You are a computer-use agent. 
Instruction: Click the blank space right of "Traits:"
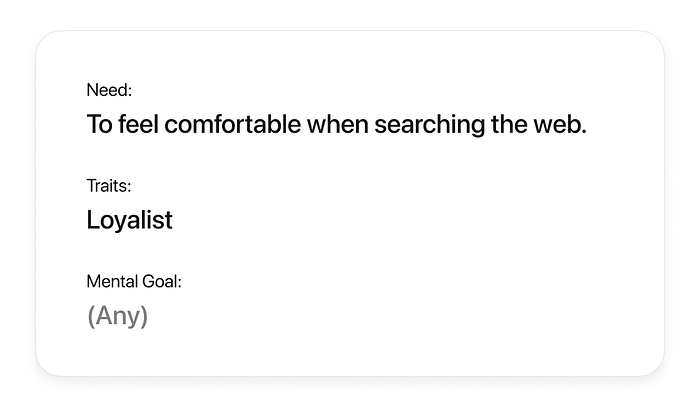coord(350,186)
